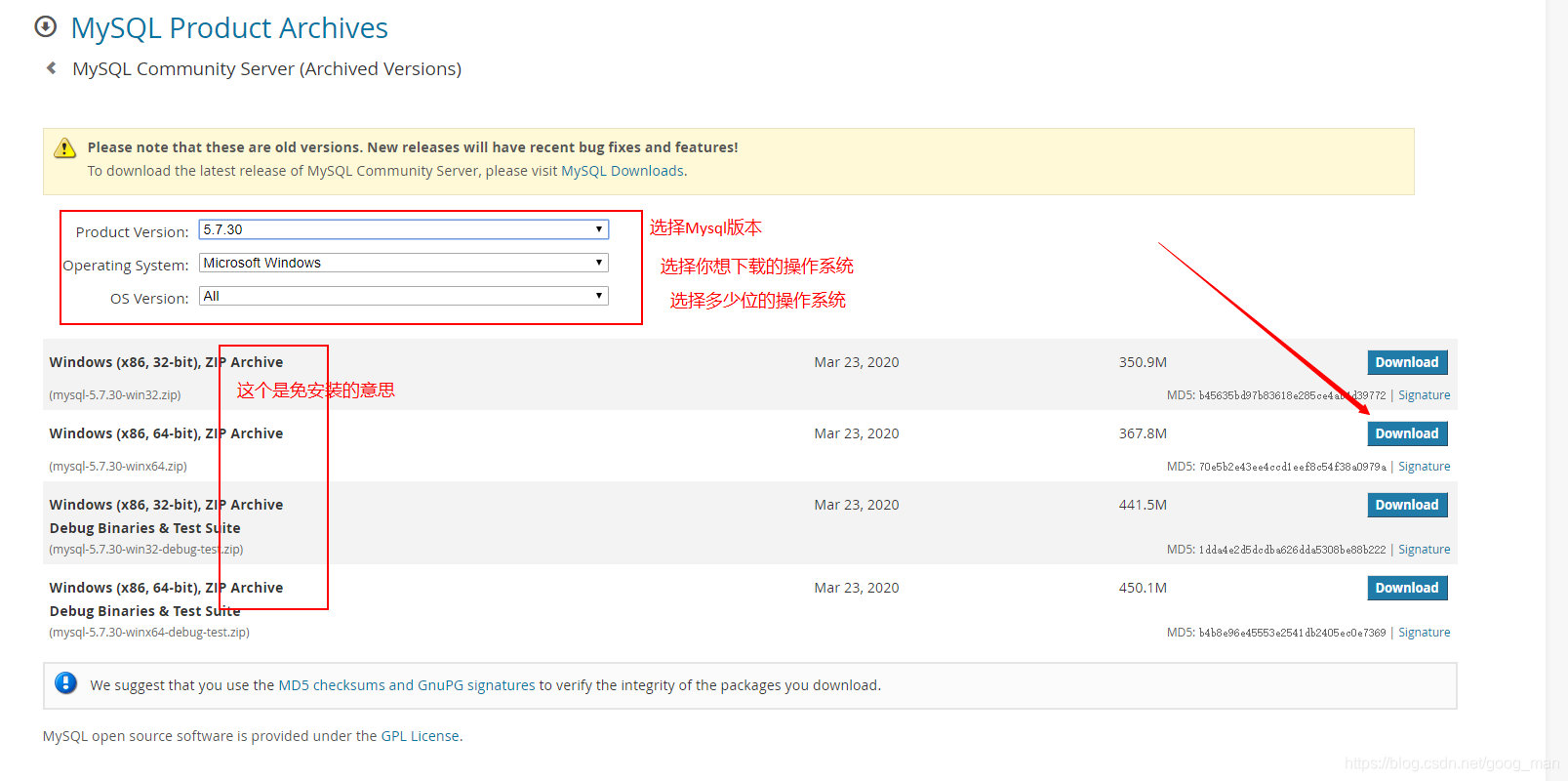Click the MD5 hash starting with b4b8e96e4
The width and height of the screenshot is (1568, 781).
1292,633
